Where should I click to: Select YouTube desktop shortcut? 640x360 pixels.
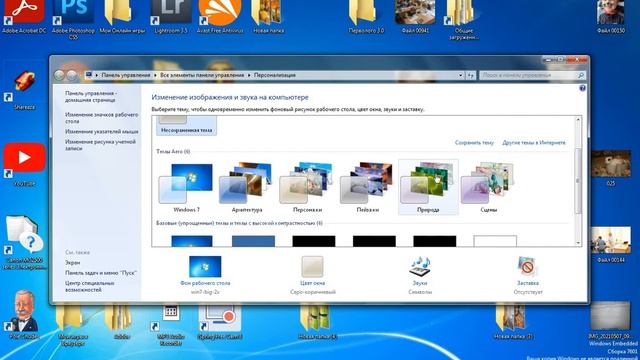tap(24, 164)
